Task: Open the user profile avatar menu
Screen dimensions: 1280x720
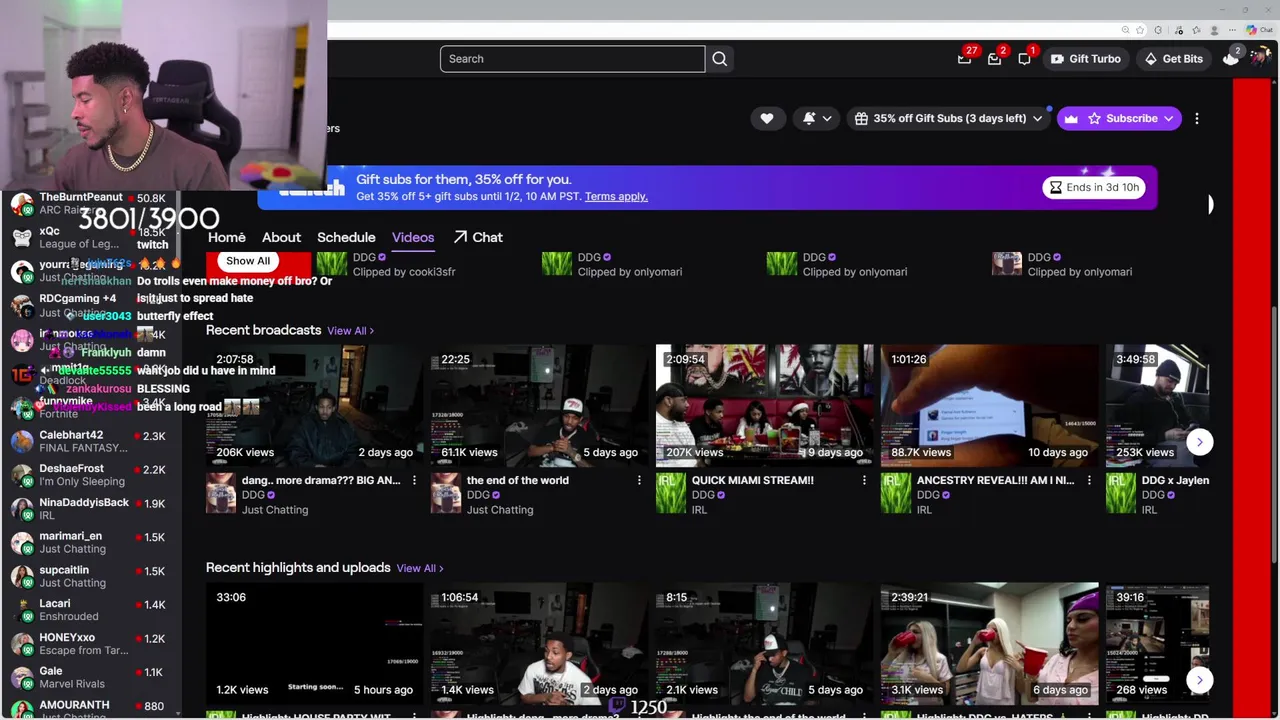Action: (x=1259, y=58)
